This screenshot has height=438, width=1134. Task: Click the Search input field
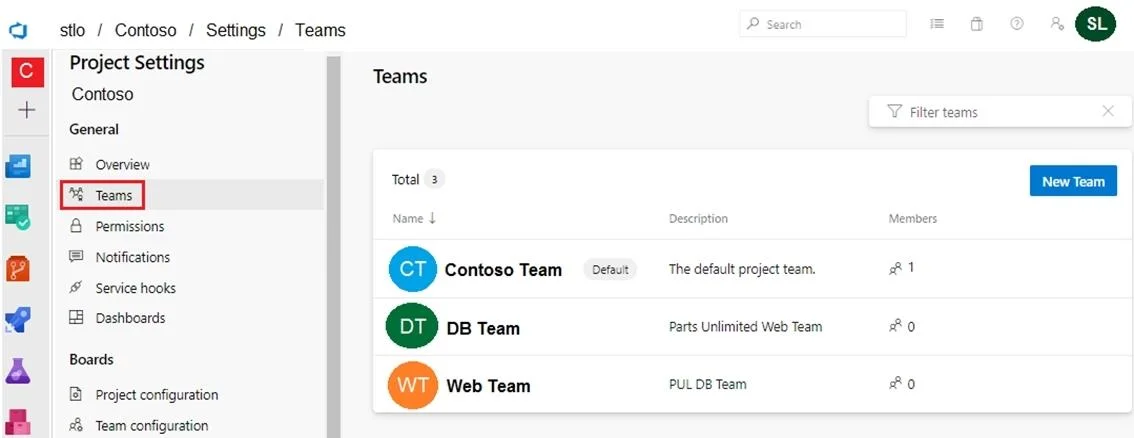822,24
